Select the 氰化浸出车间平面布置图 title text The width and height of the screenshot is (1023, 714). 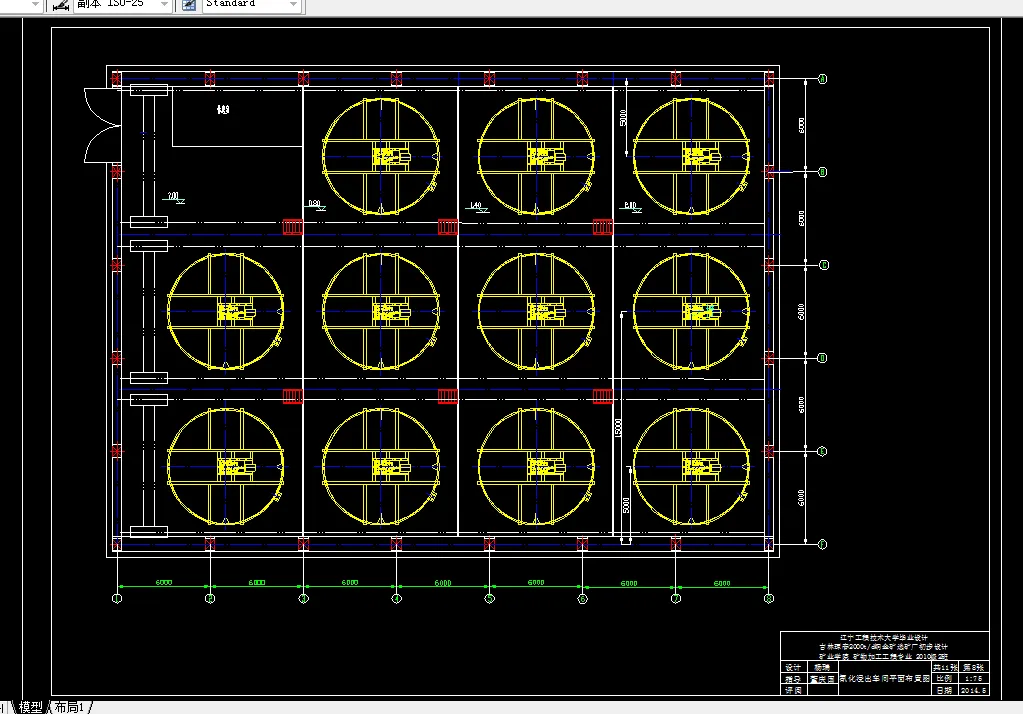click(x=885, y=679)
